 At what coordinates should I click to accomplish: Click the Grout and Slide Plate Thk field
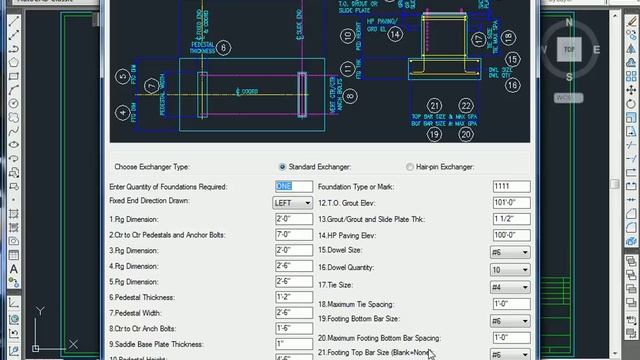pyautogui.click(x=511, y=219)
